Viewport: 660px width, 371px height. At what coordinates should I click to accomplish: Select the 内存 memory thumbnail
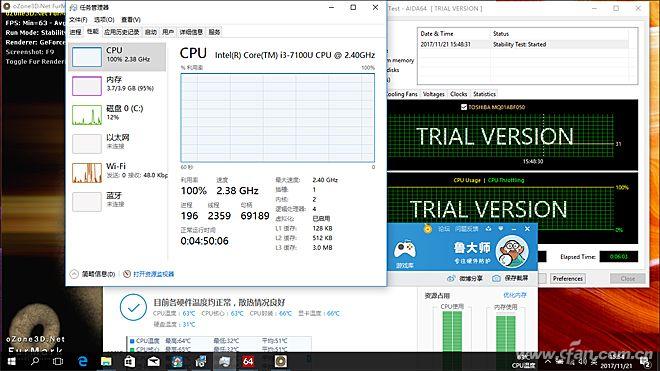pos(87,86)
